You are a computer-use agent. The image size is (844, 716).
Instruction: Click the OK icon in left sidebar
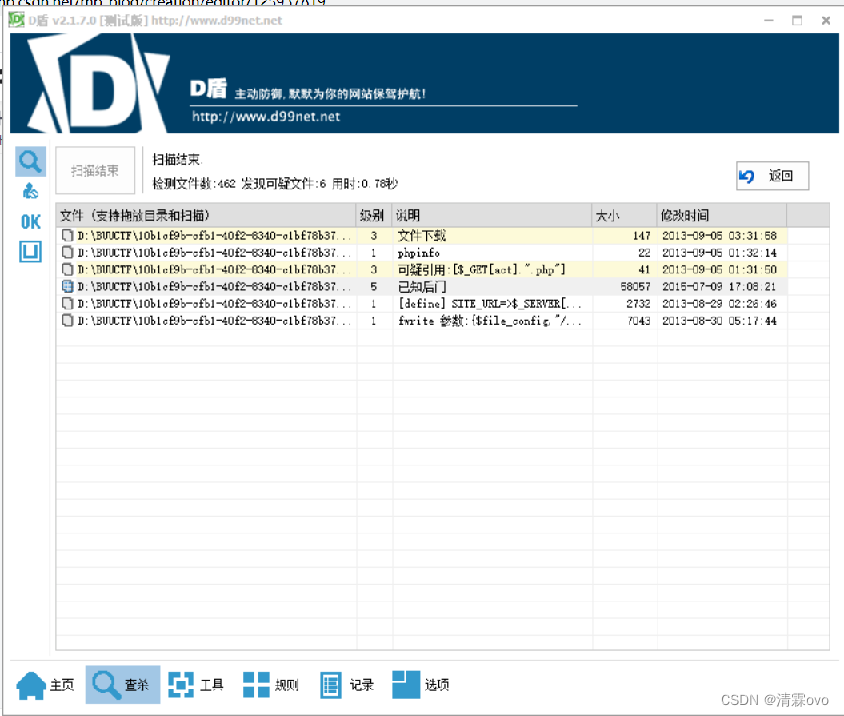[x=30, y=222]
